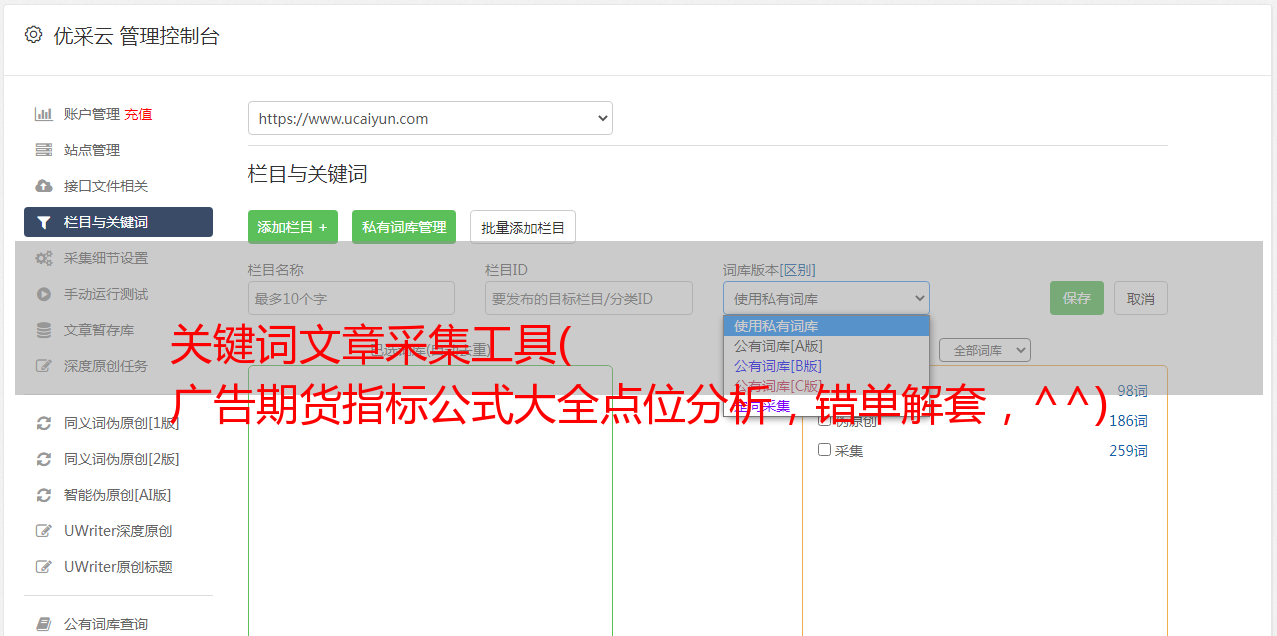Open 文章暂存库 via its database icon

click(x=44, y=330)
